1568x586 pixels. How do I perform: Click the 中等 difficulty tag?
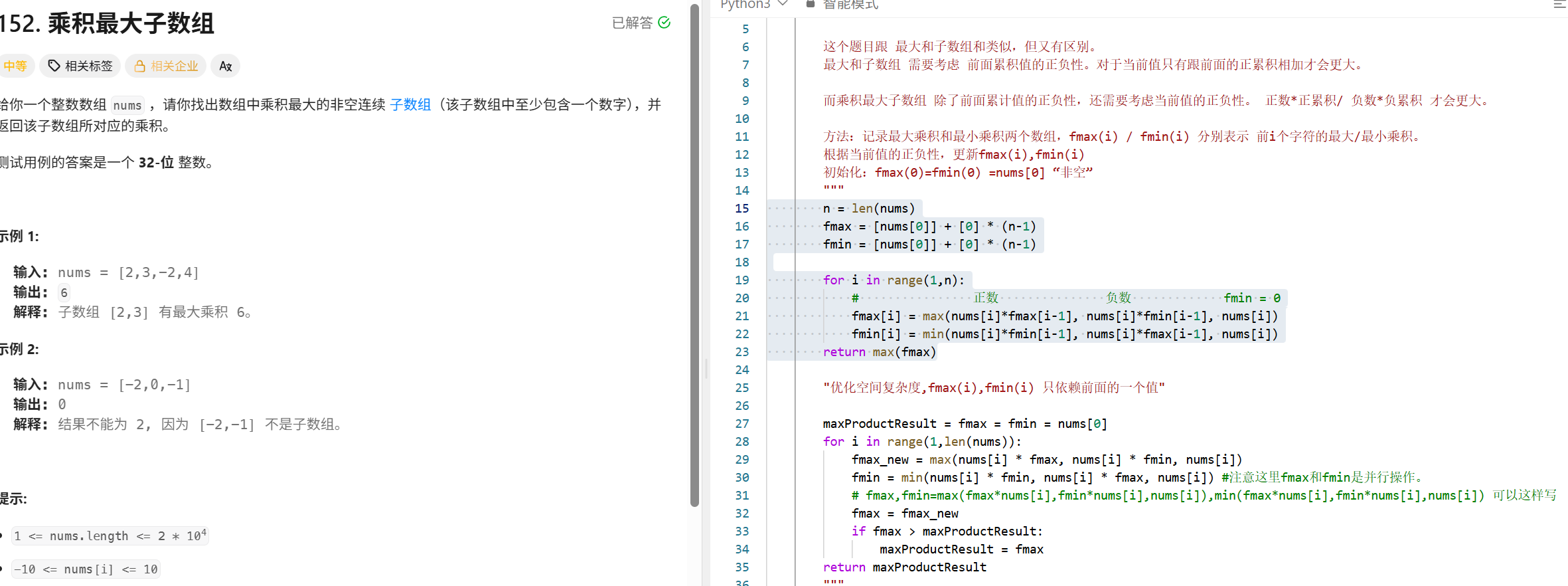(x=15, y=66)
